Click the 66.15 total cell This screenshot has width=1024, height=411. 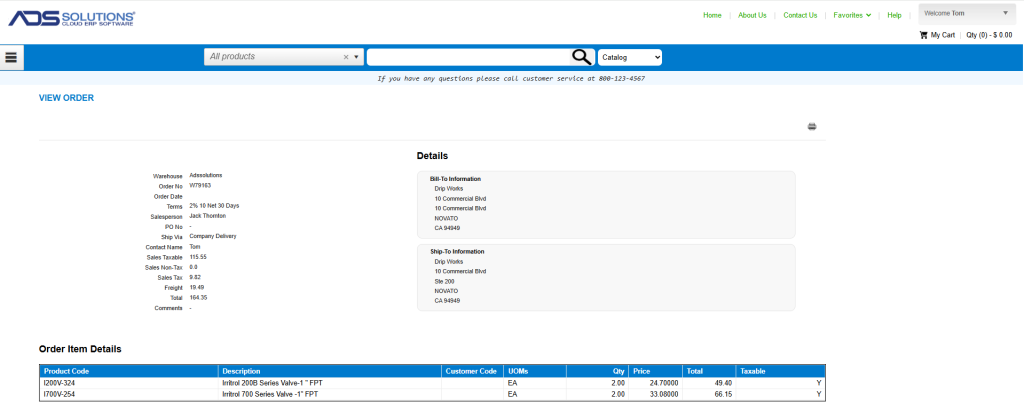[x=708, y=395]
